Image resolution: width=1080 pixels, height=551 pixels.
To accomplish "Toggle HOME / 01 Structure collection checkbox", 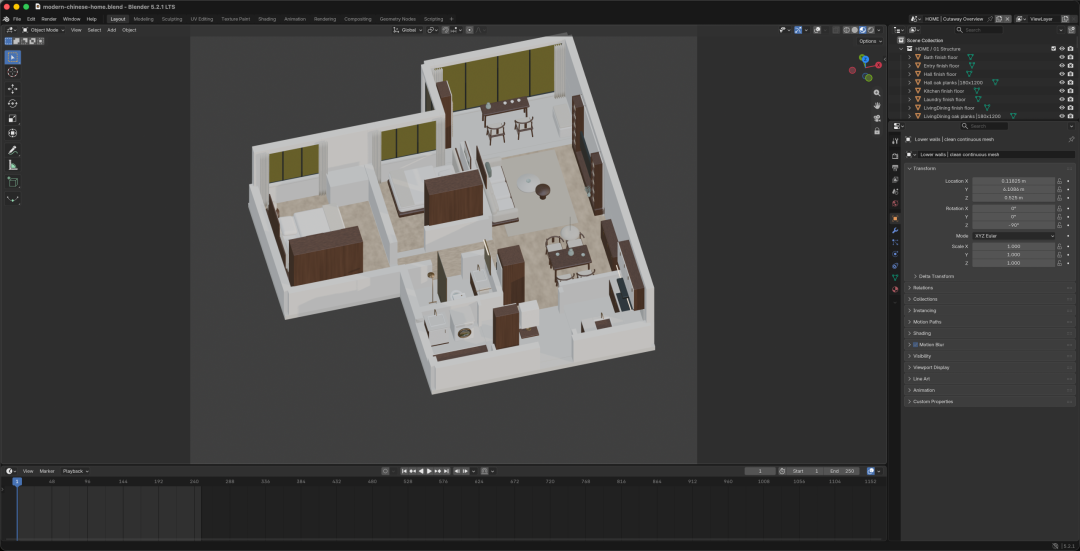I will click(x=1053, y=49).
